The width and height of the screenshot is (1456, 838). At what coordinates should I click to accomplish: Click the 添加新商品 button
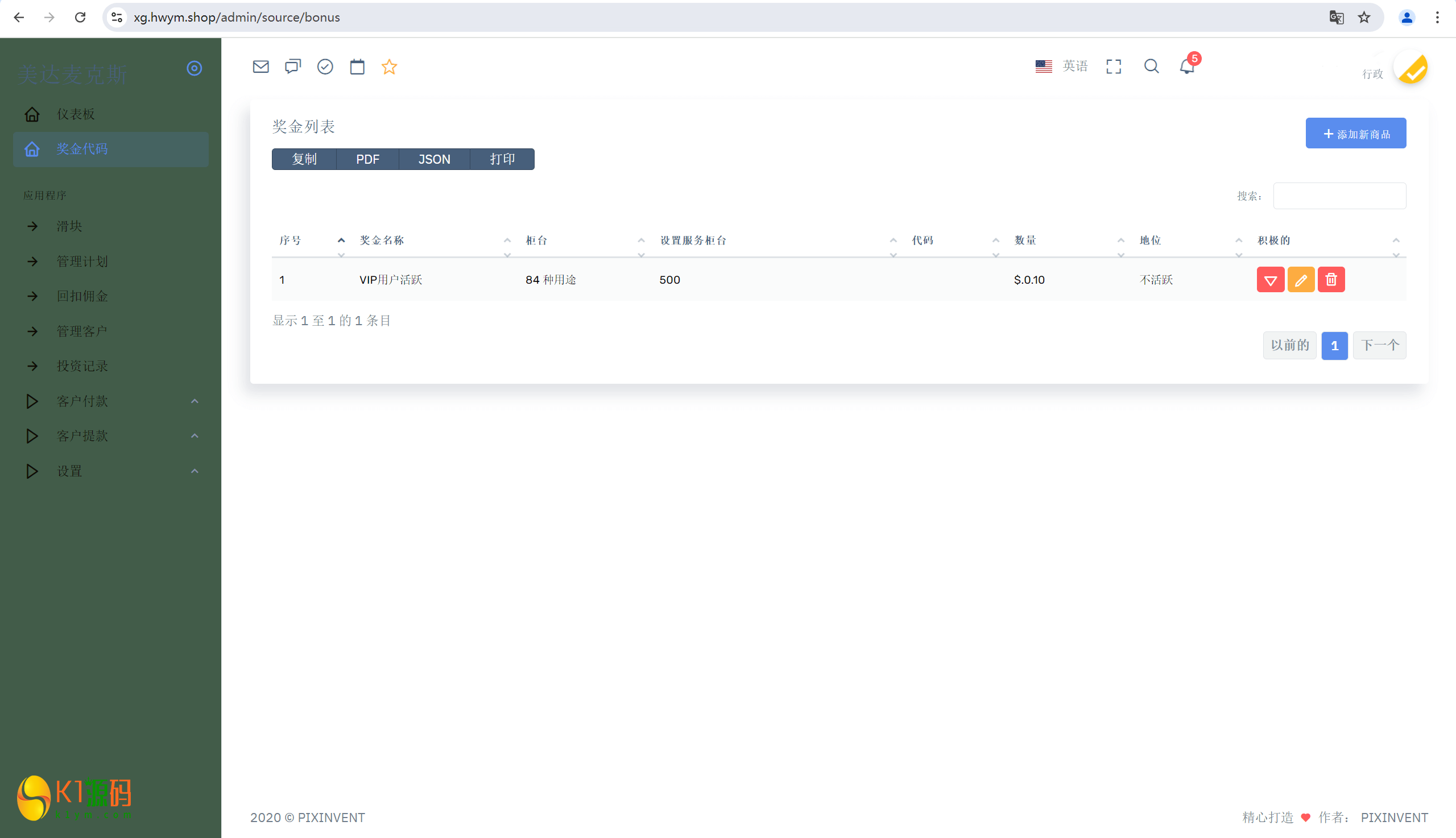coord(1355,134)
